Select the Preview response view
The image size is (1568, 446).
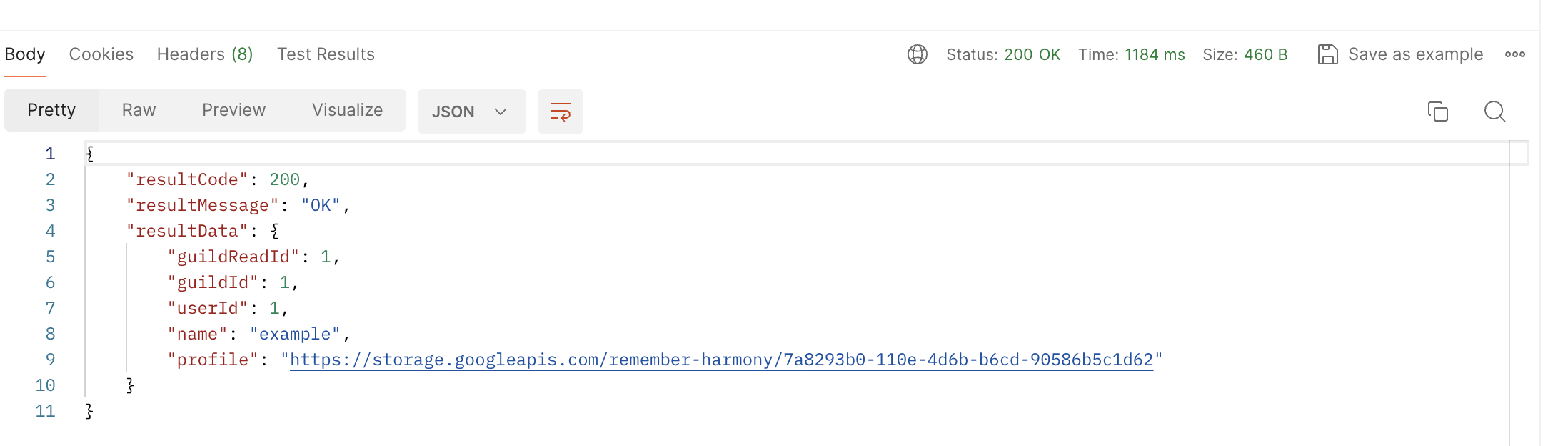pyautogui.click(x=233, y=110)
